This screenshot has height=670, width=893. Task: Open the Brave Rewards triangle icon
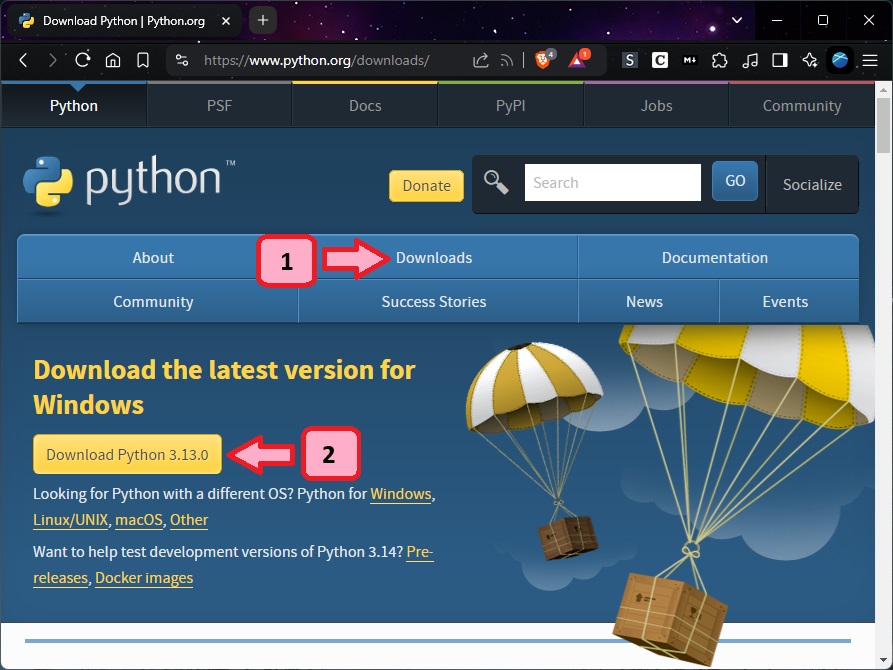click(x=579, y=60)
